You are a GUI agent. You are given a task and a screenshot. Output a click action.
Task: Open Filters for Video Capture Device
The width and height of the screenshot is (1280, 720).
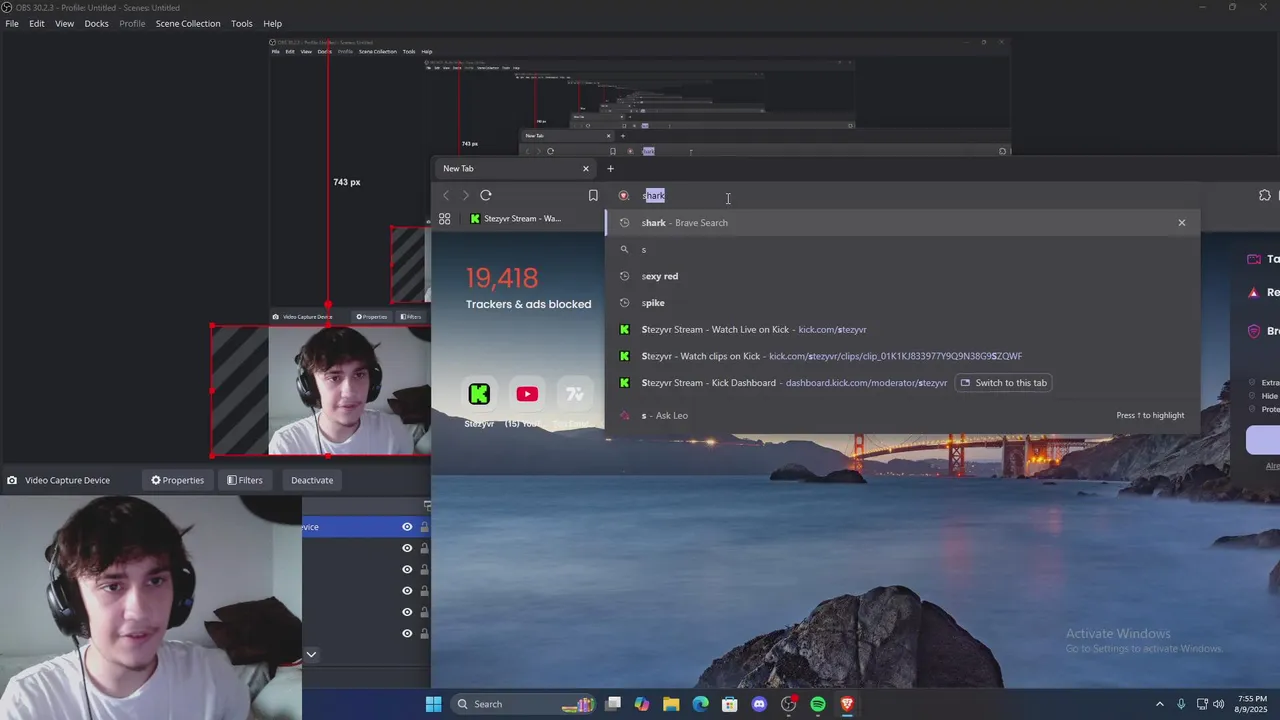(x=244, y=480)
